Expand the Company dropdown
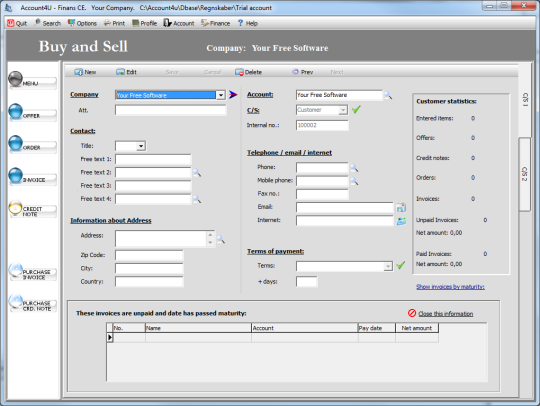 221,95
